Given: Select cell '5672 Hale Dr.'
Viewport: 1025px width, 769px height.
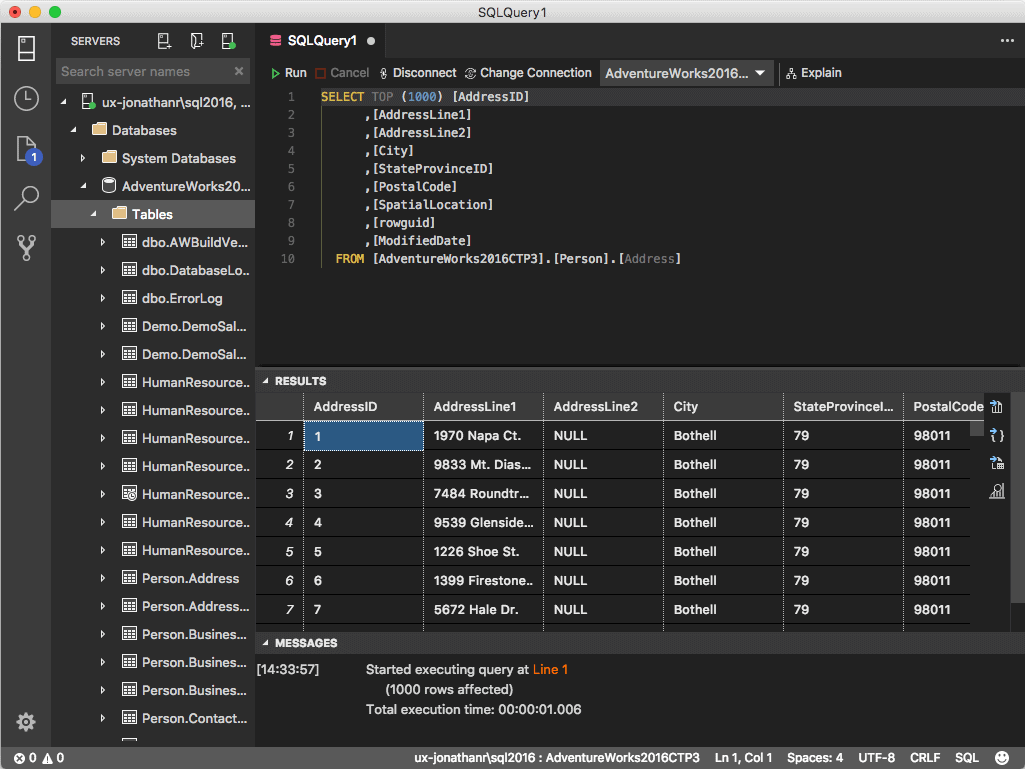Looking at the screenshot, I should tap(483, 609).
